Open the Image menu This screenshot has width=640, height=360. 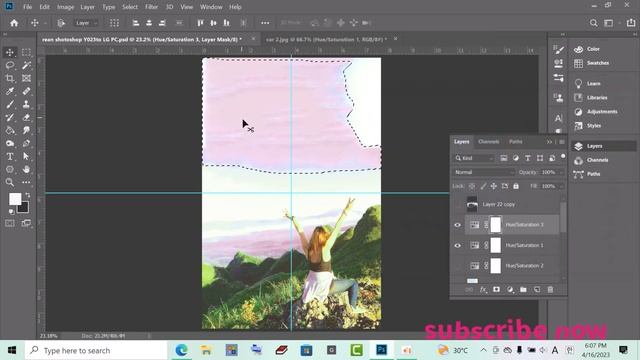(x=65, y=7)
